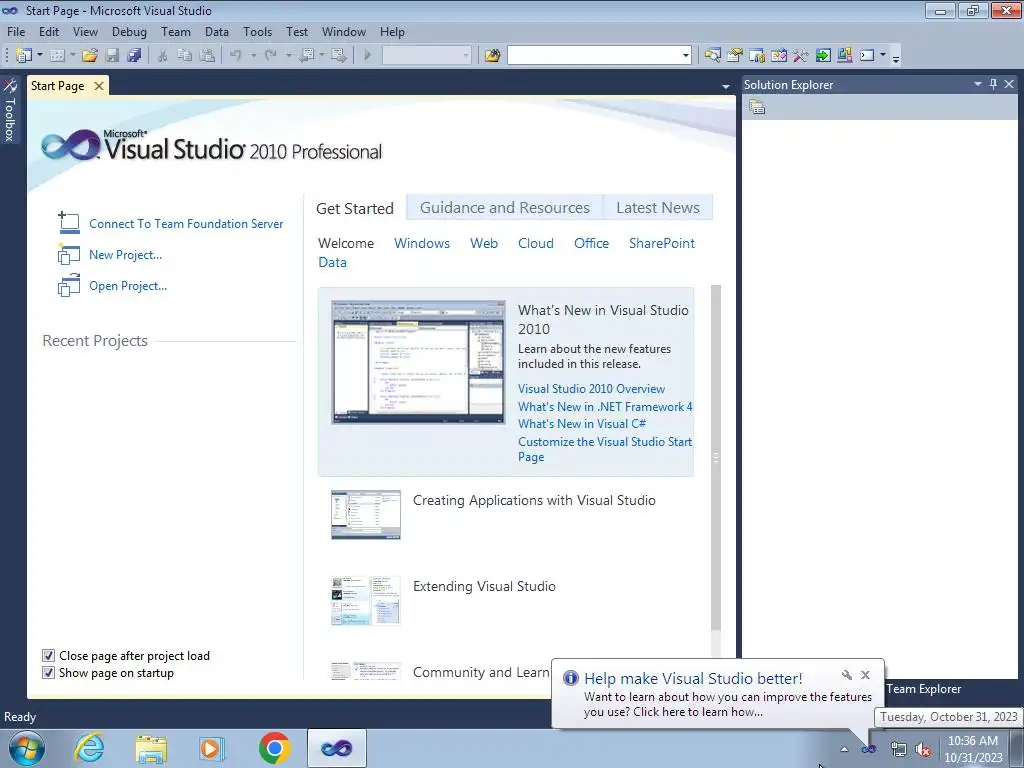Click the Find in Files binoculars icon
Screen dimensions: 1024x768
coord(492,56)
